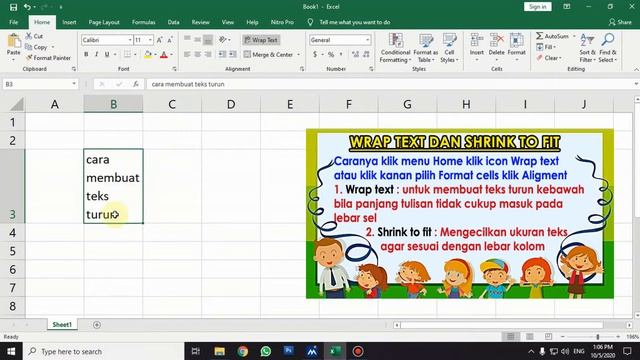
Task: Switch to the Insert tab
Action: [69, 22]
